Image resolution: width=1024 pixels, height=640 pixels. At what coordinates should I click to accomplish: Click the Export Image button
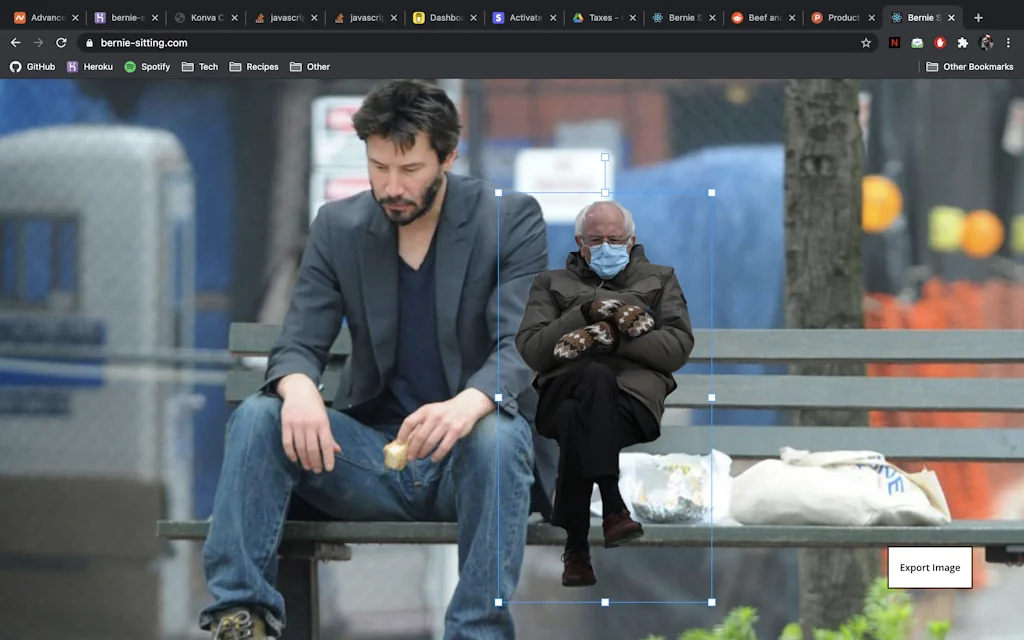[929, 567]
